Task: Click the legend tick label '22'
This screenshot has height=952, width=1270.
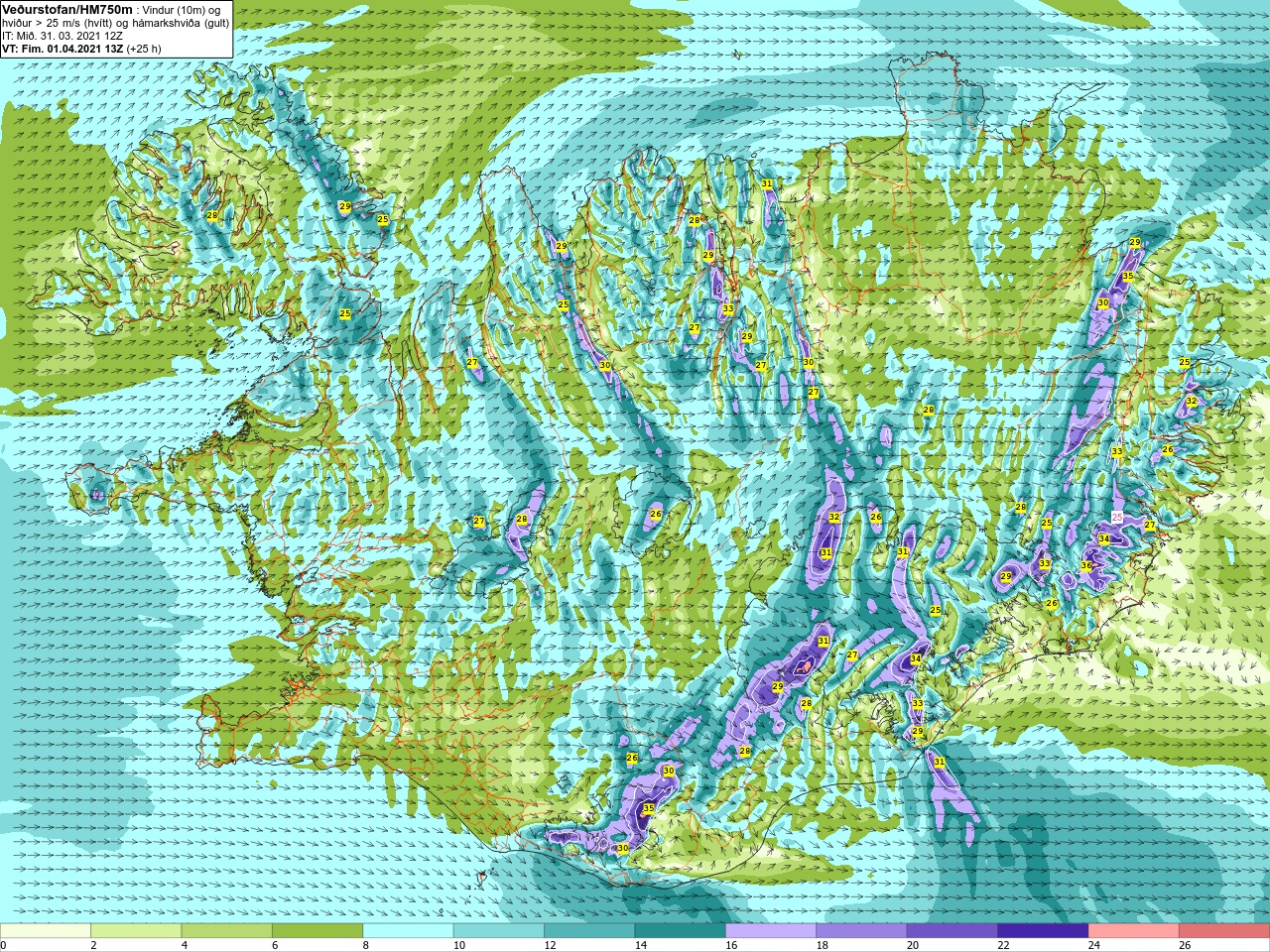Action: point(1003,945)
